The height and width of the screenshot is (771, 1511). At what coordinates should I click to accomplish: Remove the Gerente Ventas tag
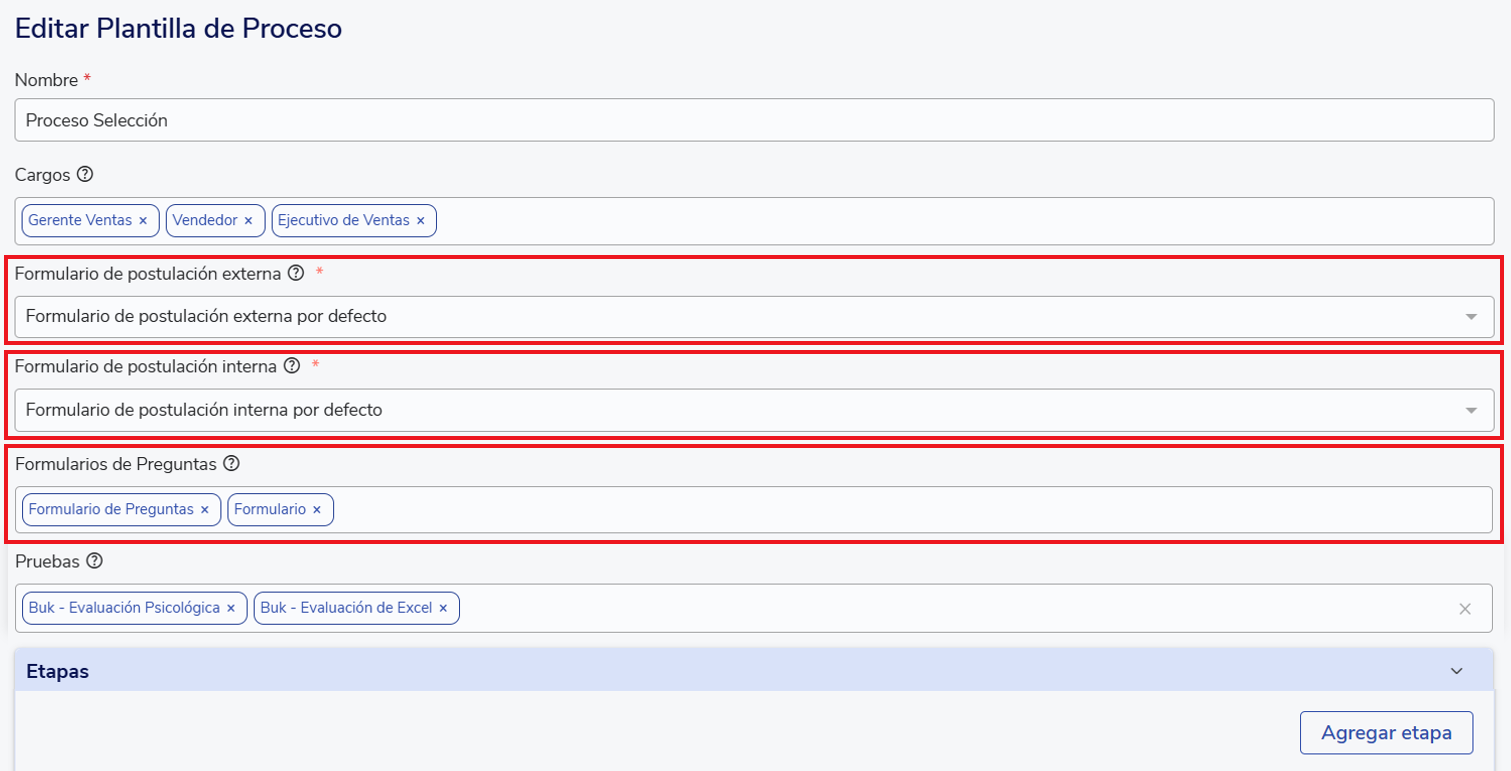(143, 221)
